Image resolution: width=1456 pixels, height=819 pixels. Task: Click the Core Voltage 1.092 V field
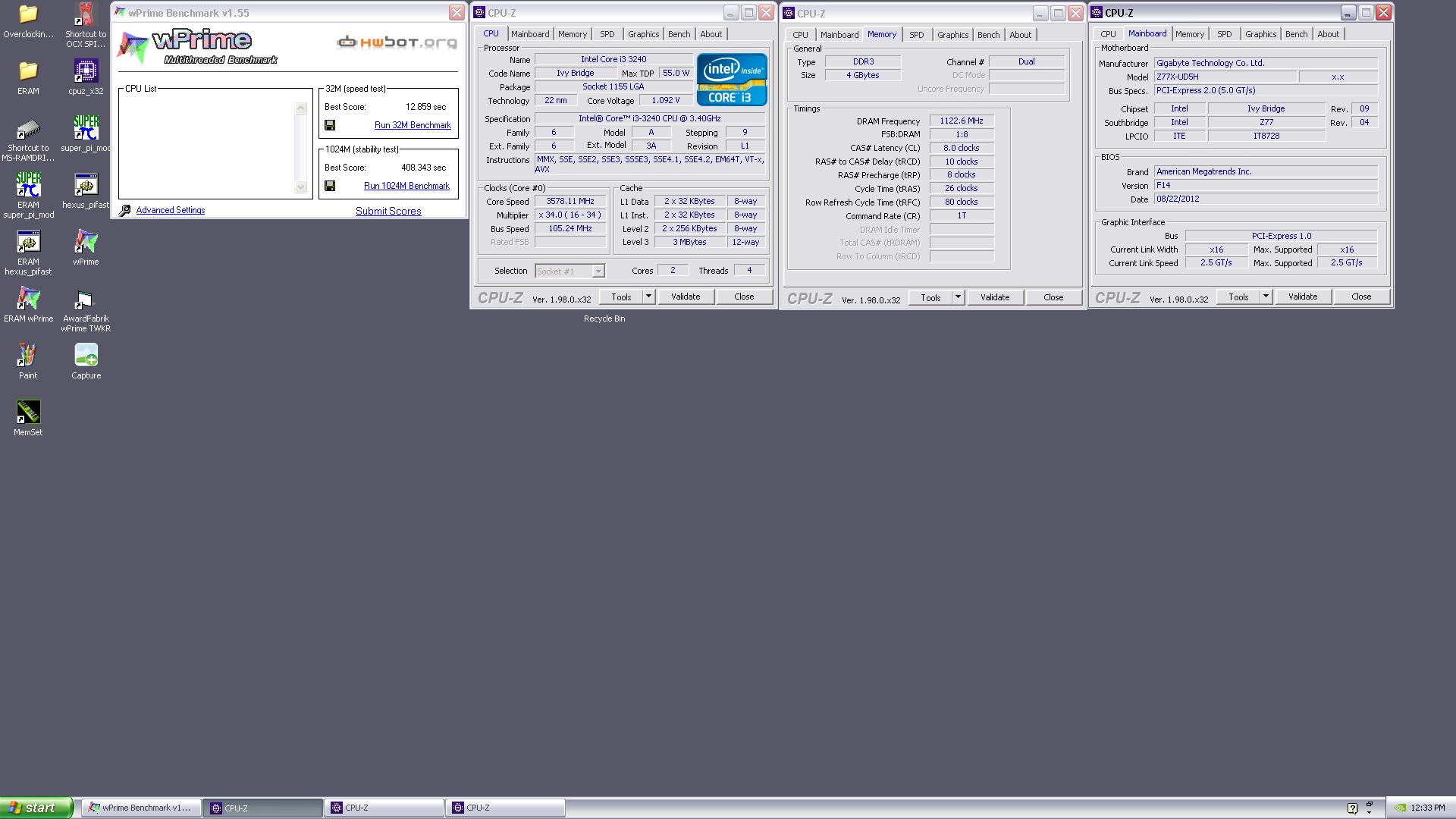(666, 100)
